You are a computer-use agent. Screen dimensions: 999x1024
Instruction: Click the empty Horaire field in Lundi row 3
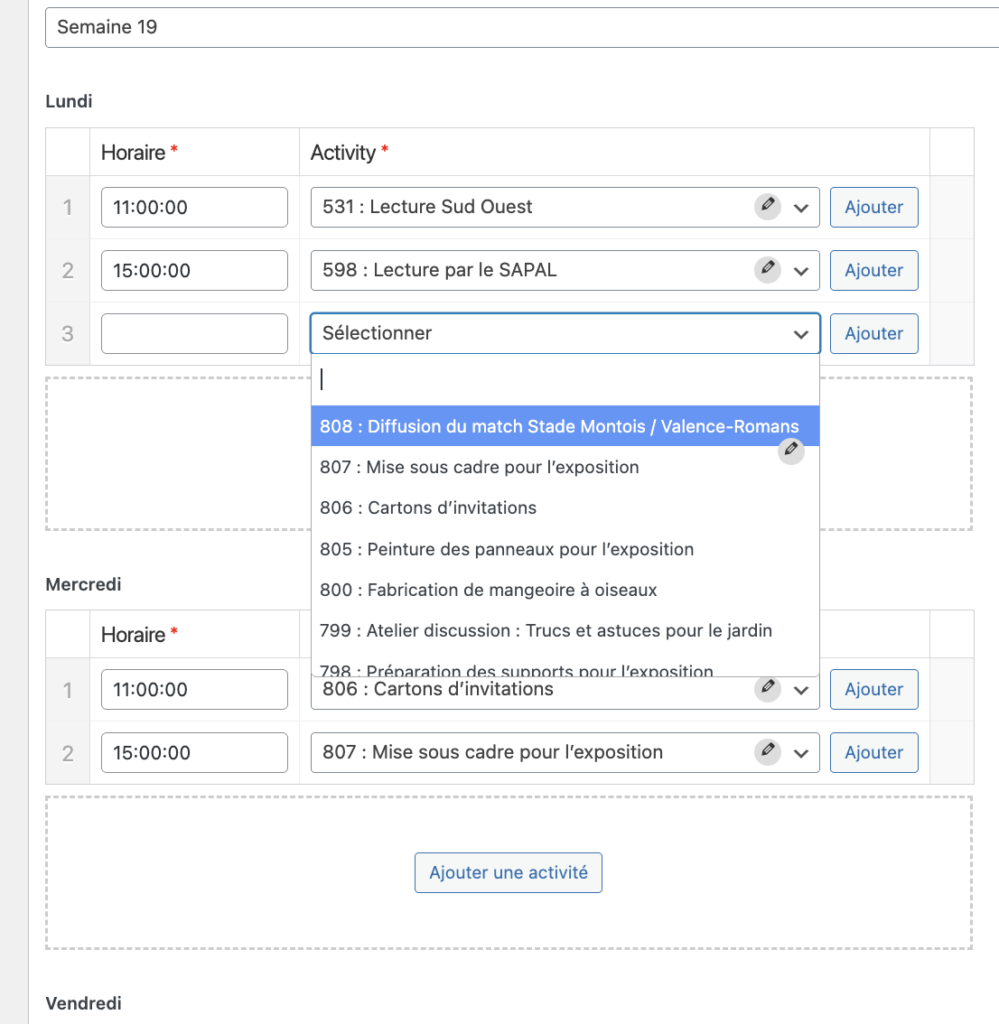point(194,334)
